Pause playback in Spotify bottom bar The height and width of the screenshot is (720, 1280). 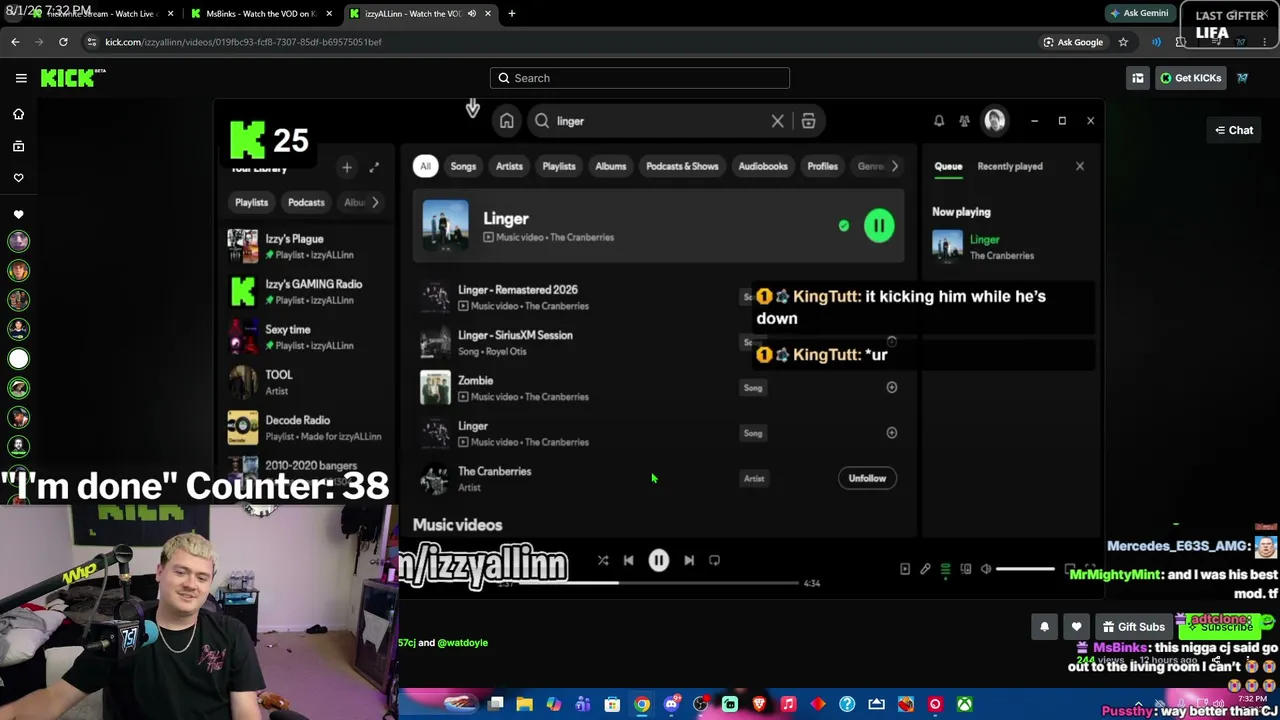pos(659,561)
